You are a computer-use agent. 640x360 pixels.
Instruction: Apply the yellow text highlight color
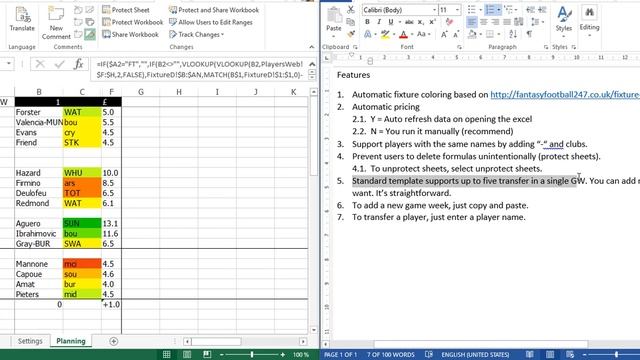(x=385, y=35)
